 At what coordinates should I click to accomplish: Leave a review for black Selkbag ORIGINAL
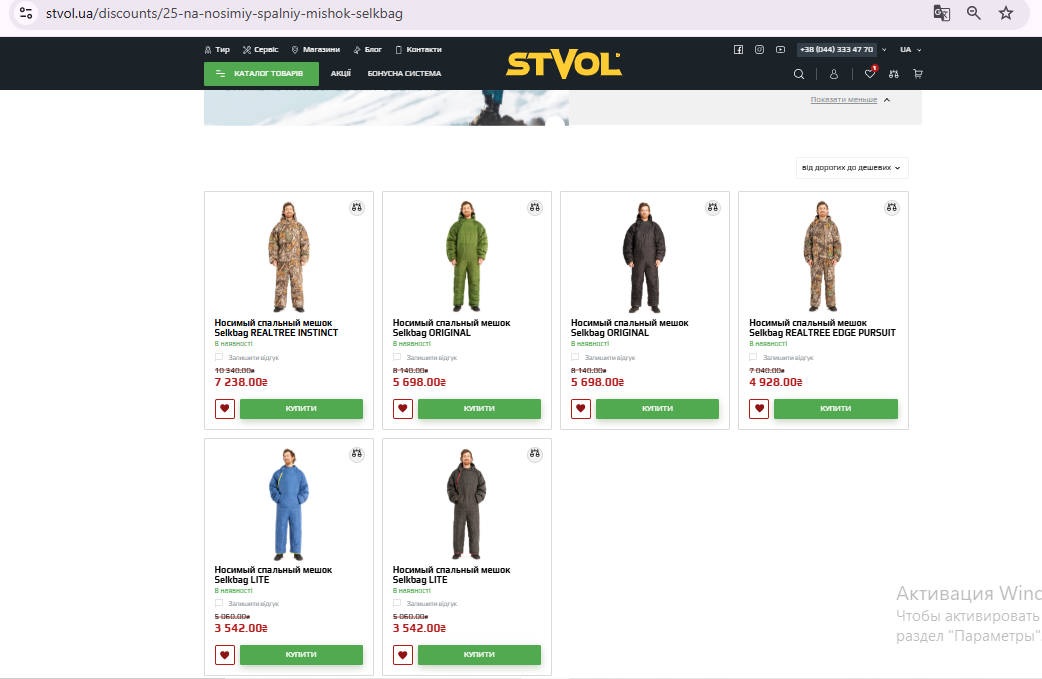tap(603, 357)
